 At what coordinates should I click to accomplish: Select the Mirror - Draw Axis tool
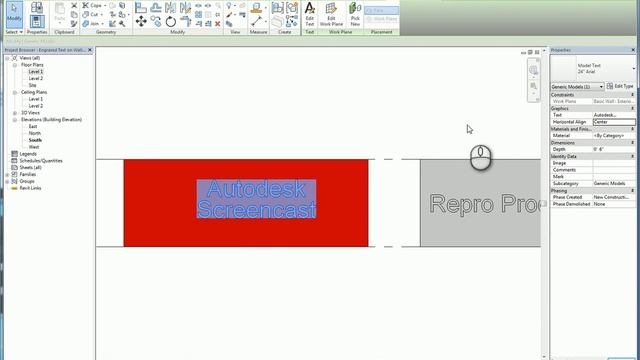(185, 7)
